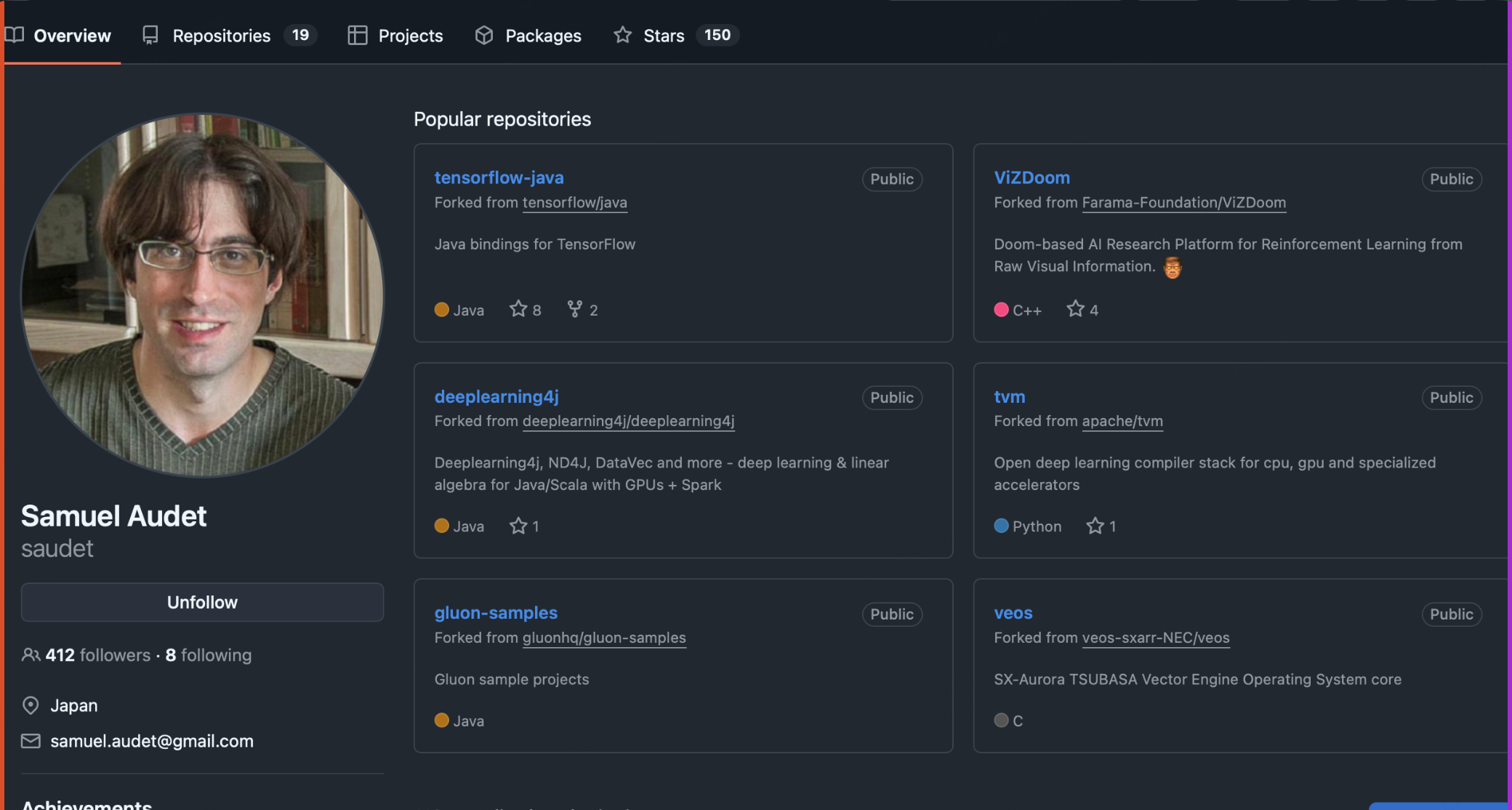Click the 'Deeplearning4j, ND4J, DataVec' description

tap(661, 473)
